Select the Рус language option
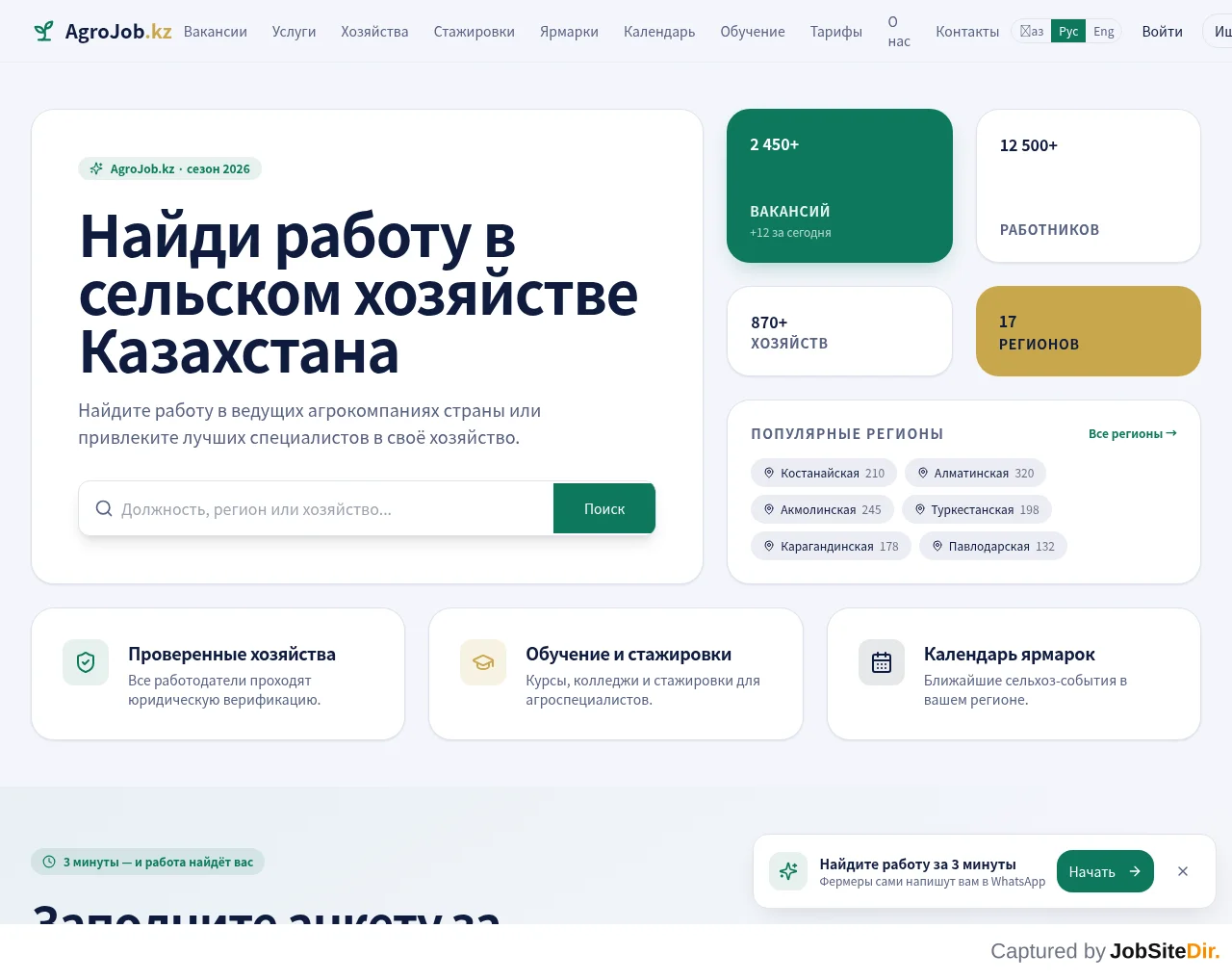The width and height of the screenshot is (1232, 980). (x=1068, y=31)
